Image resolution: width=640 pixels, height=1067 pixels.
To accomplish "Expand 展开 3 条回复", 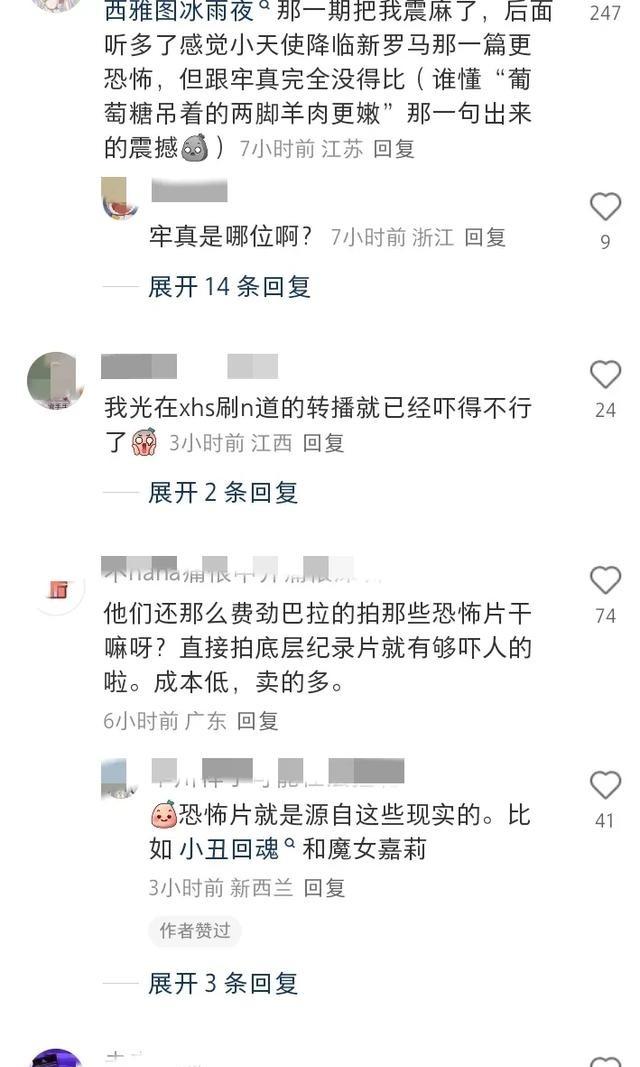I will pos(223,983).
